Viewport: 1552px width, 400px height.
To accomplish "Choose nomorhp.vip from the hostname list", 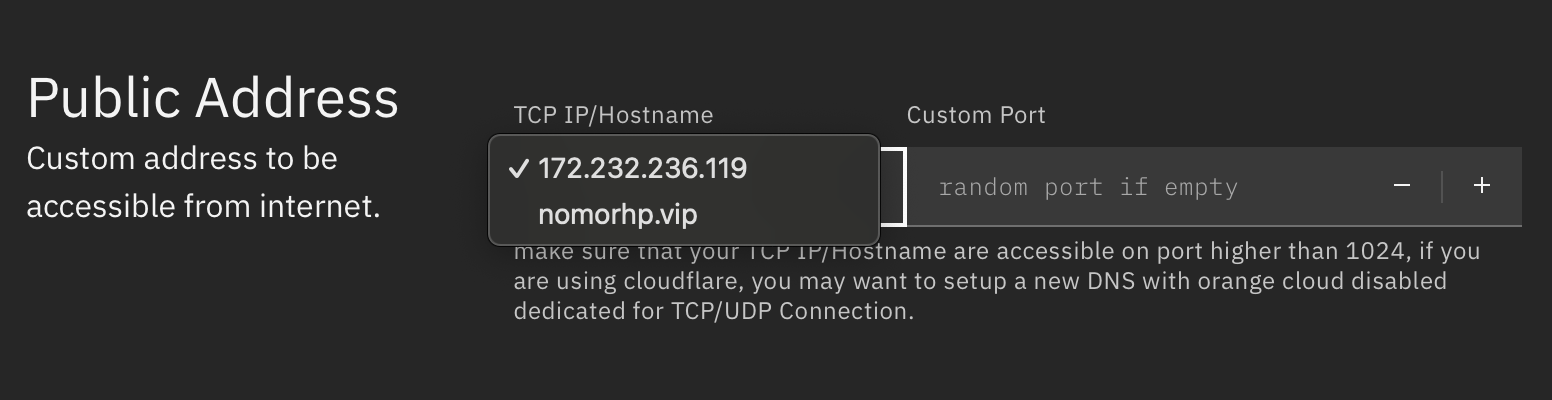I will click(x=617, y=214).
